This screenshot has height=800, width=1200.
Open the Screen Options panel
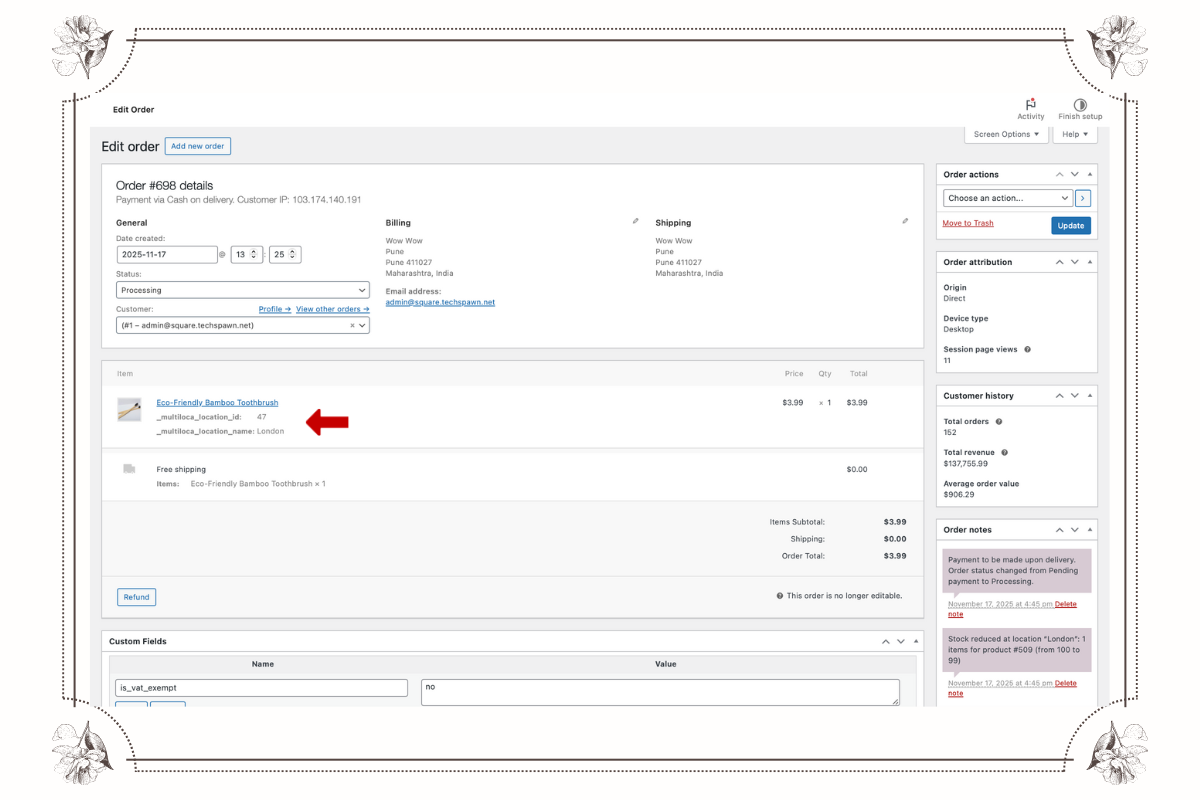point(1006,134)
